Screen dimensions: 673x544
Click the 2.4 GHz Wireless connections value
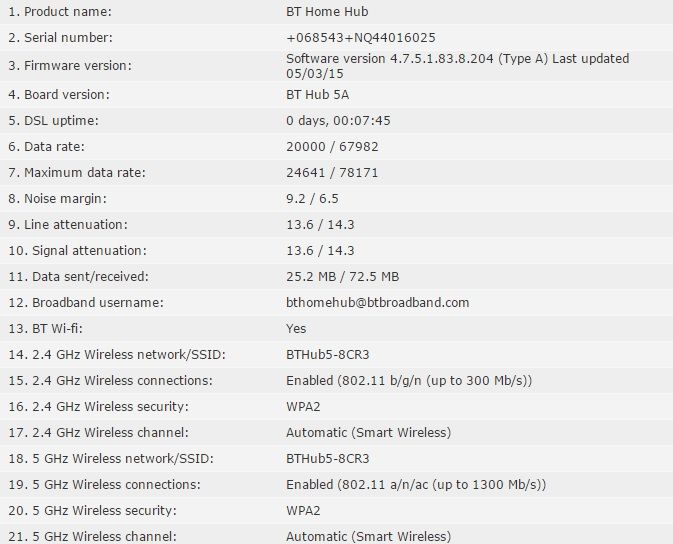coord(409,381)
